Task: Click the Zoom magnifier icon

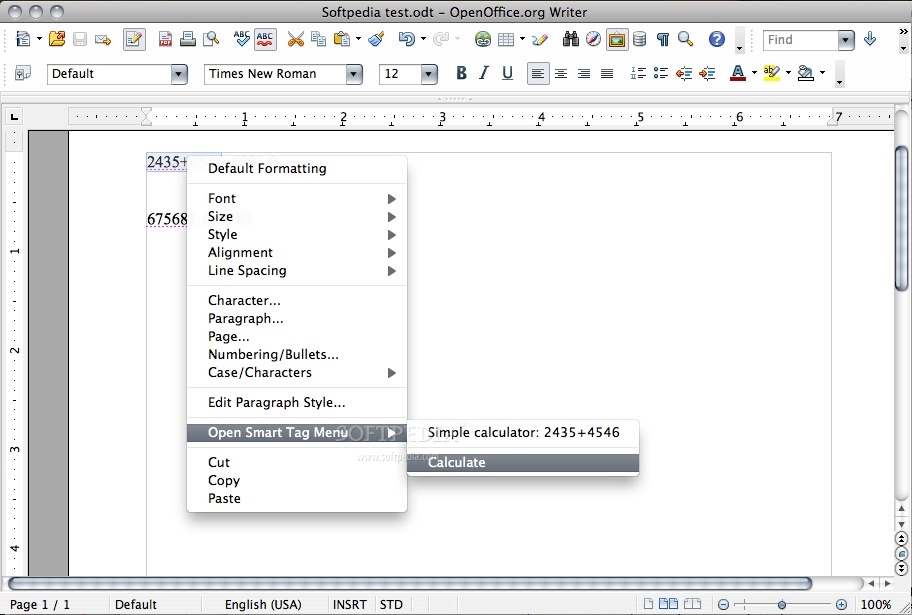Action: (686, 39)
